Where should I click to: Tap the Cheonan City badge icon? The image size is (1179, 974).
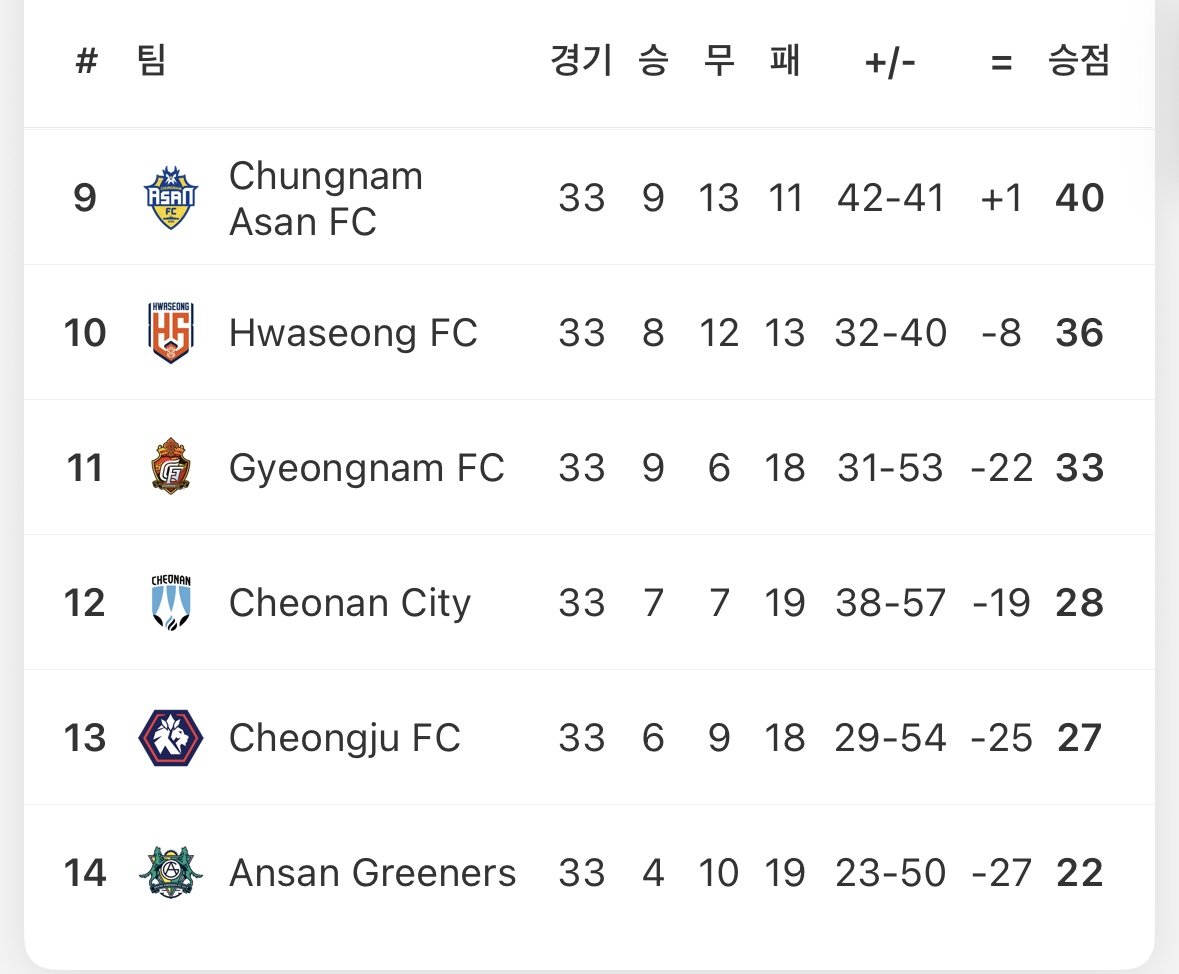171,602
